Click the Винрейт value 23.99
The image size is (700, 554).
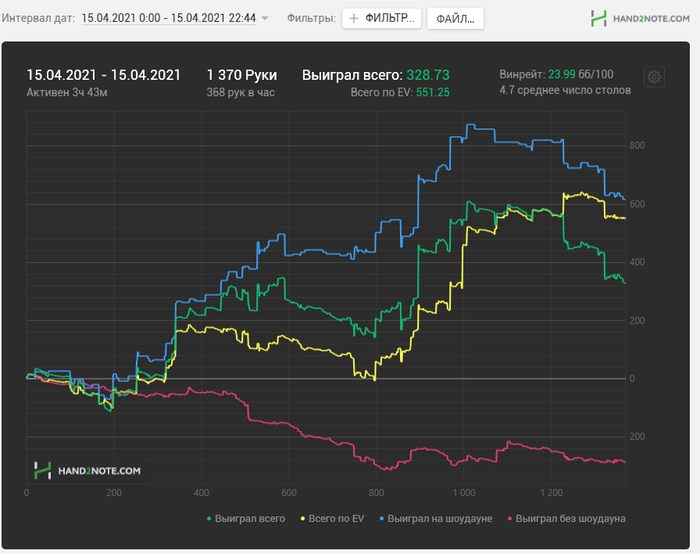(x=562, y=74)
